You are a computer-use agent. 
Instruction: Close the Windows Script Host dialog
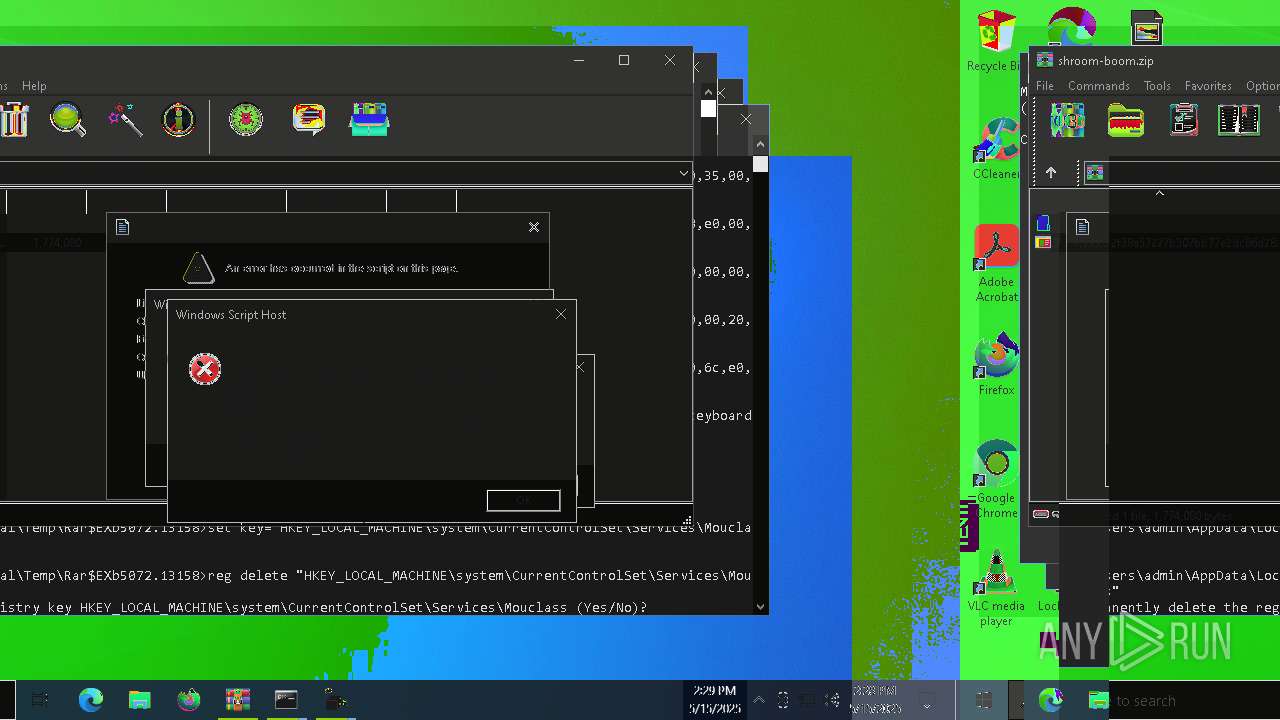tap(561, 314)
